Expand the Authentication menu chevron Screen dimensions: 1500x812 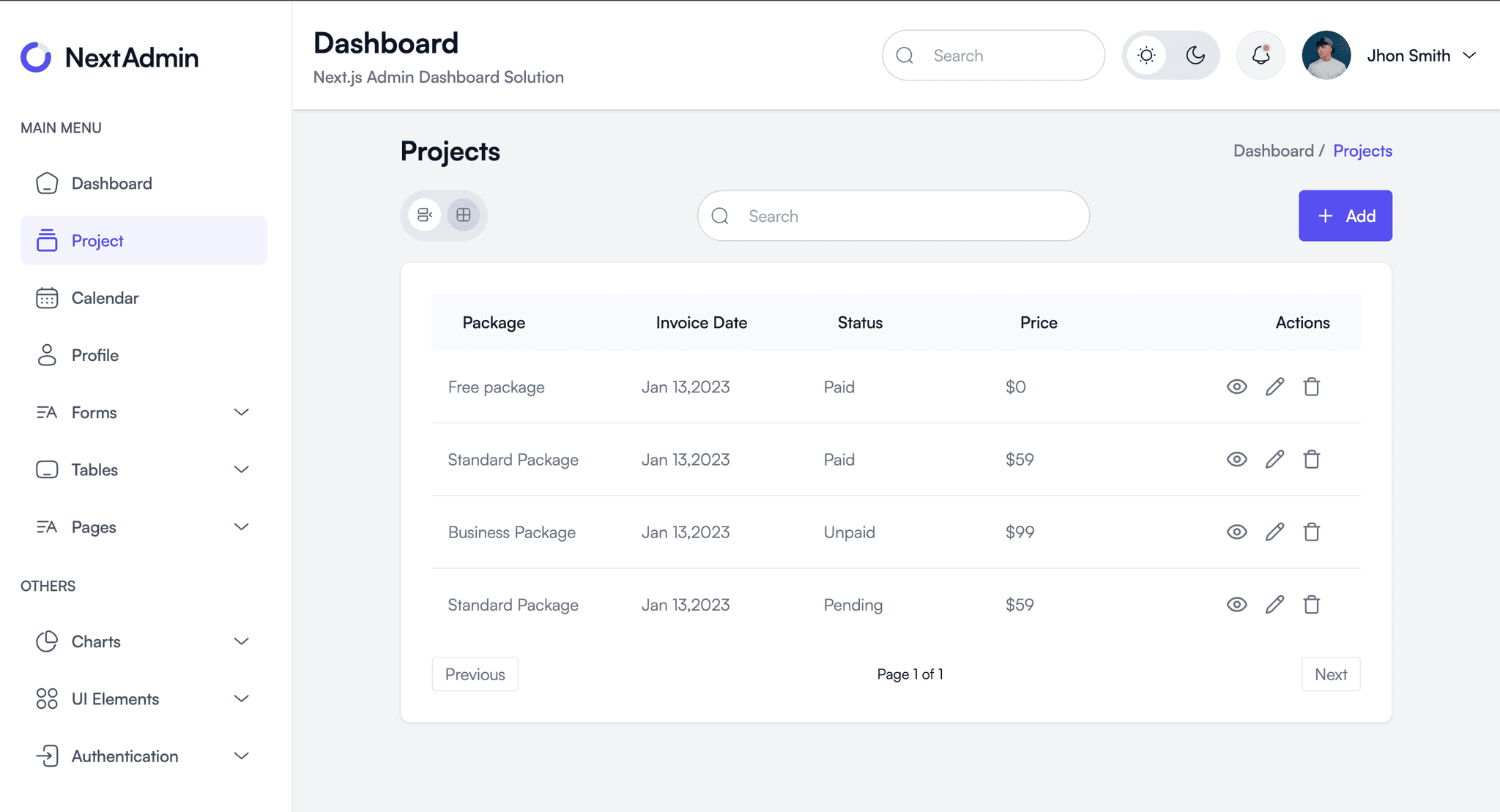click(242, 756)
